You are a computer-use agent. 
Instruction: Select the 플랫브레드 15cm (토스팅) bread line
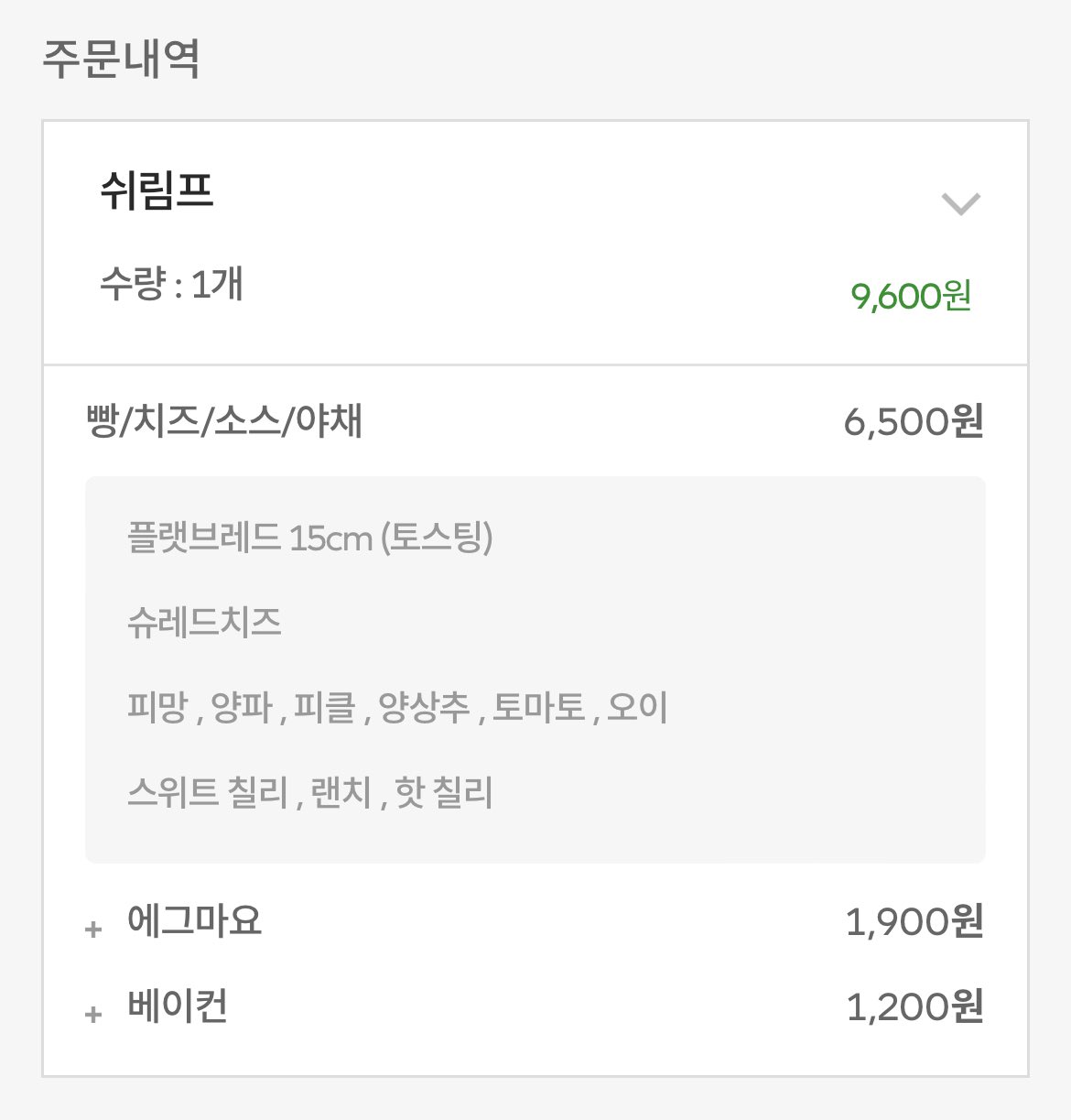click(x=309, y=538)
